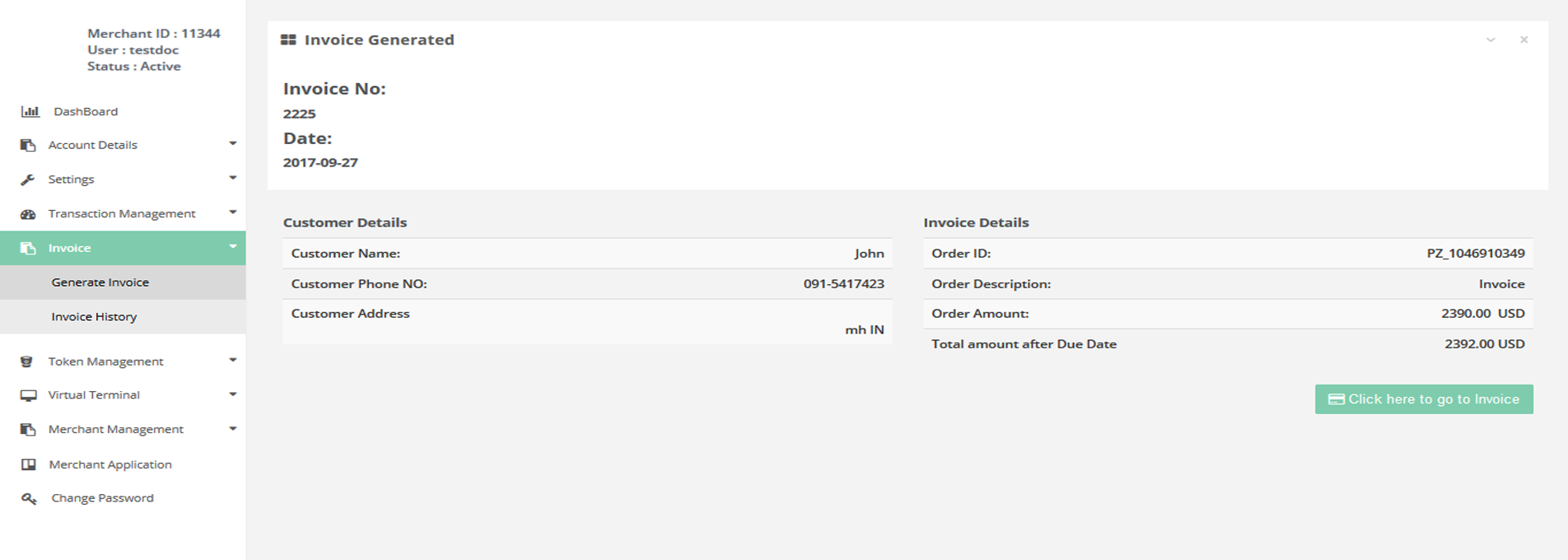Click the Virtual Terminal monitor icon

[28, 395]
